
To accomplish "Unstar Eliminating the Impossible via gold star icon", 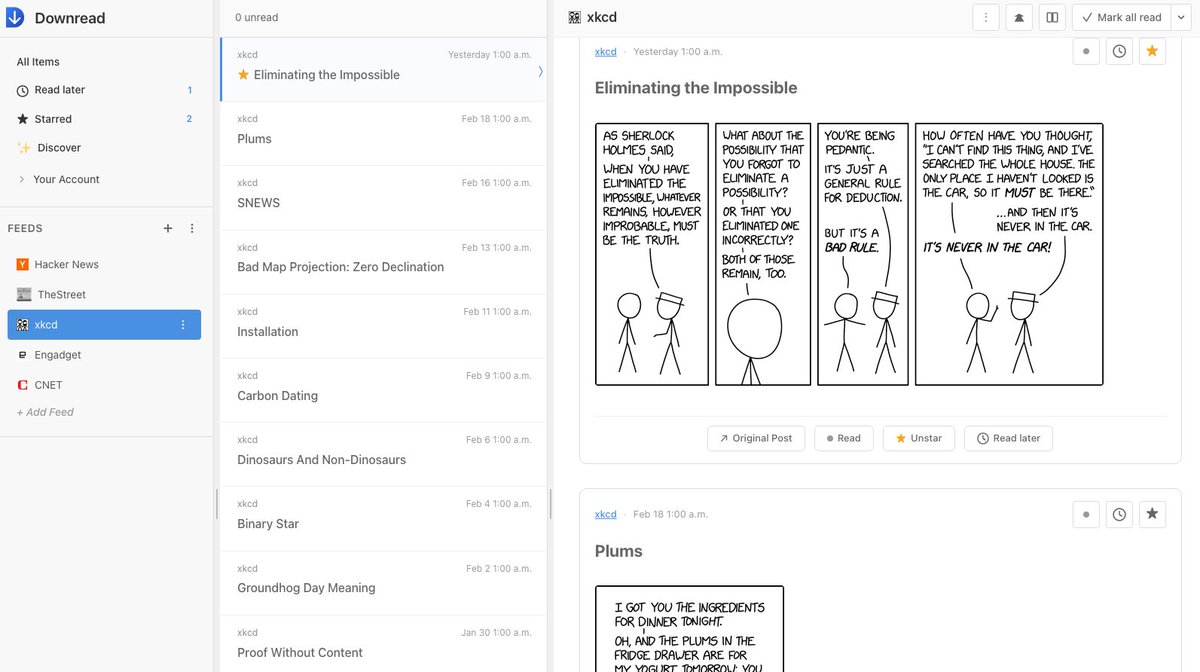I will pos(1152,51).
